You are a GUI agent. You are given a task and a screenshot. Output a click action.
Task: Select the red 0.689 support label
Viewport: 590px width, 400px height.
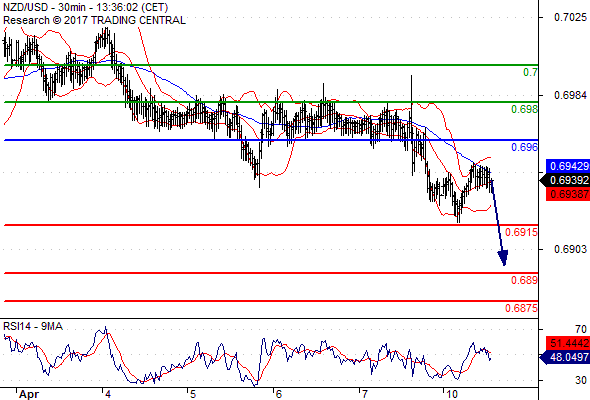pos(525,280)
